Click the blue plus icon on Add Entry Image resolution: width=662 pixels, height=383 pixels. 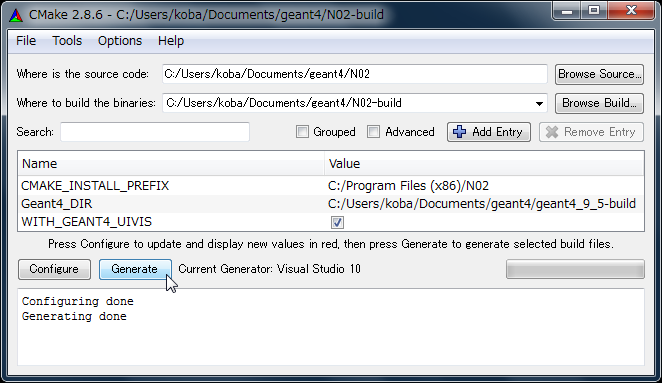[459, 132]
